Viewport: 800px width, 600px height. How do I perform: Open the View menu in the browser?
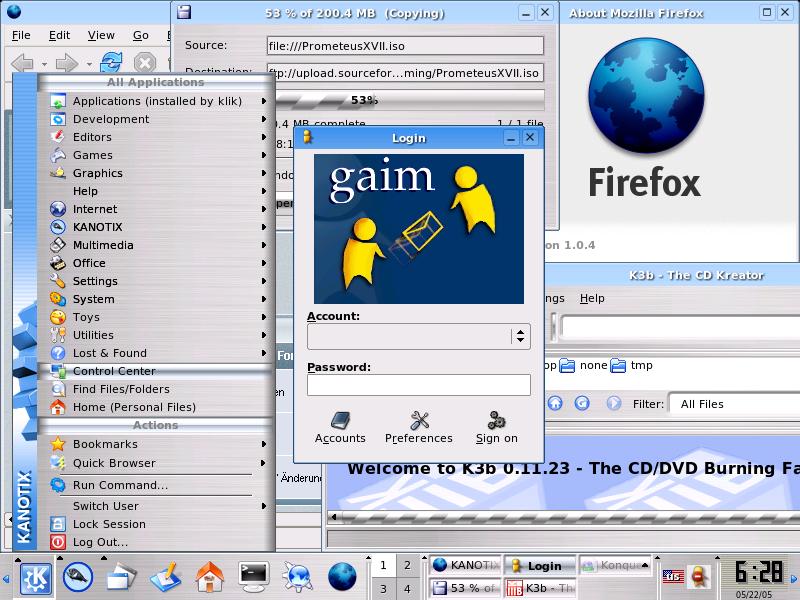click(101, 35)
